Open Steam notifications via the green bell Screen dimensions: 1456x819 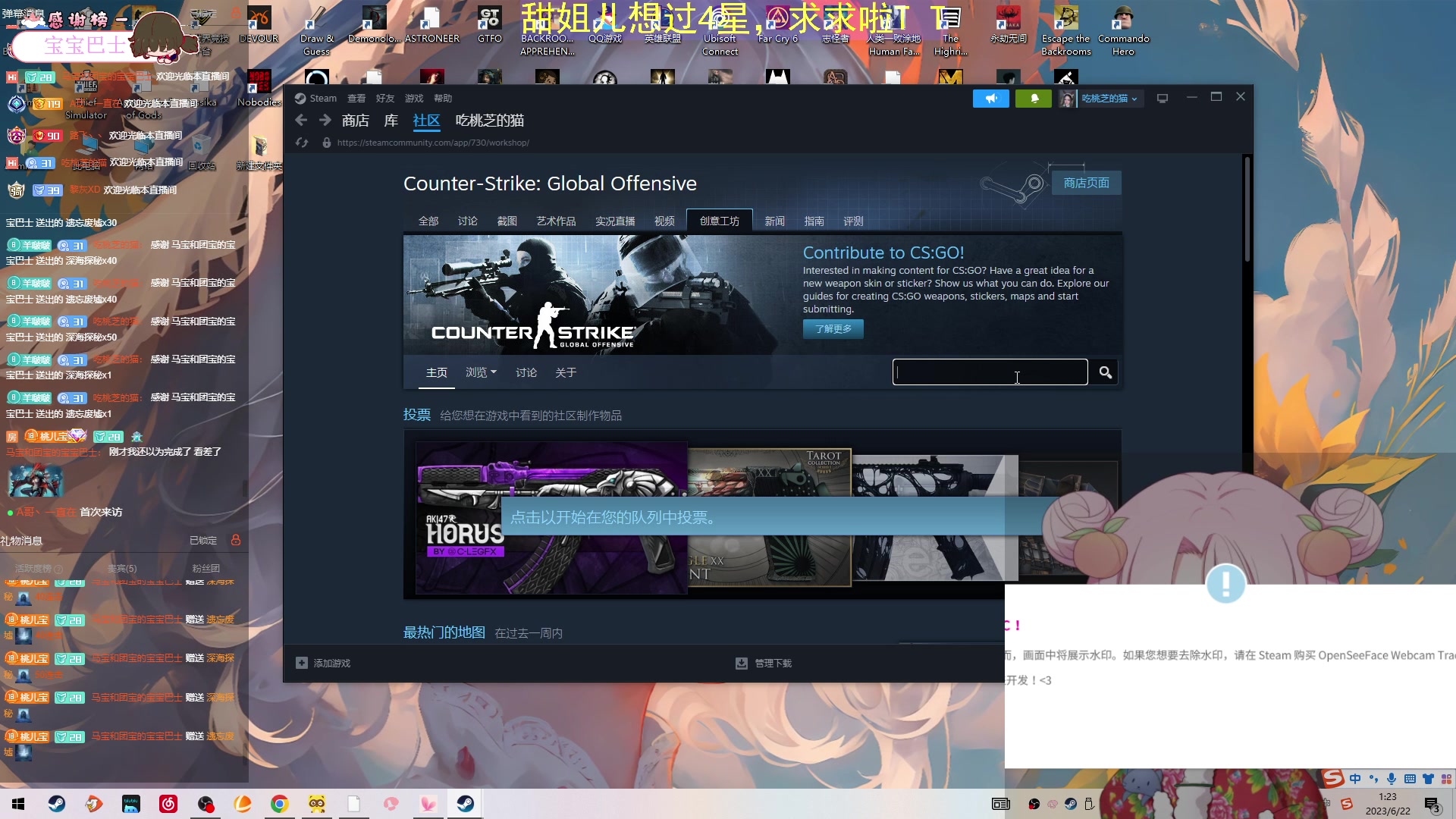tap(1034, 99)
